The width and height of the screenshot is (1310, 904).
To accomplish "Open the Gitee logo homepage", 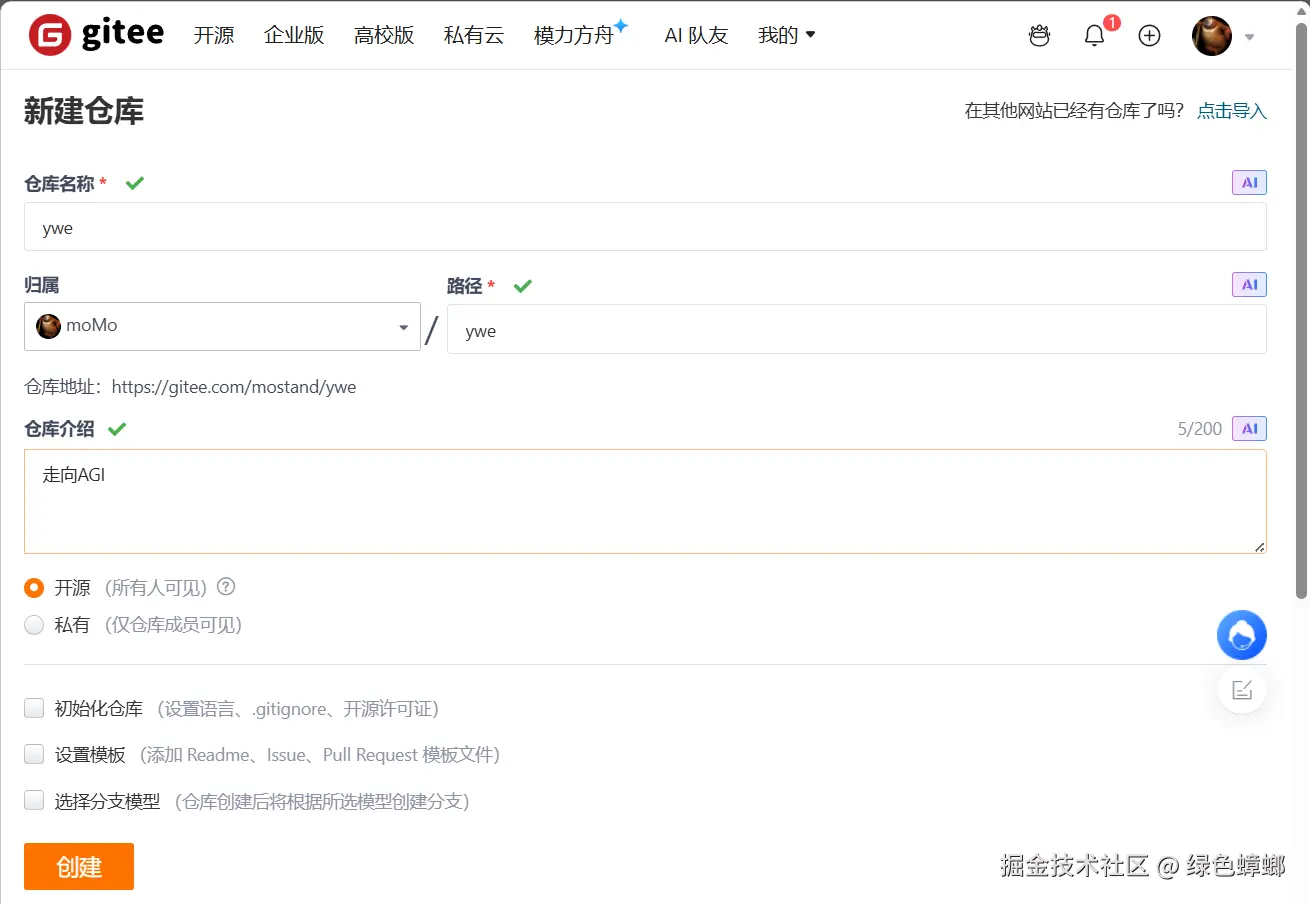I will point(96,35).
